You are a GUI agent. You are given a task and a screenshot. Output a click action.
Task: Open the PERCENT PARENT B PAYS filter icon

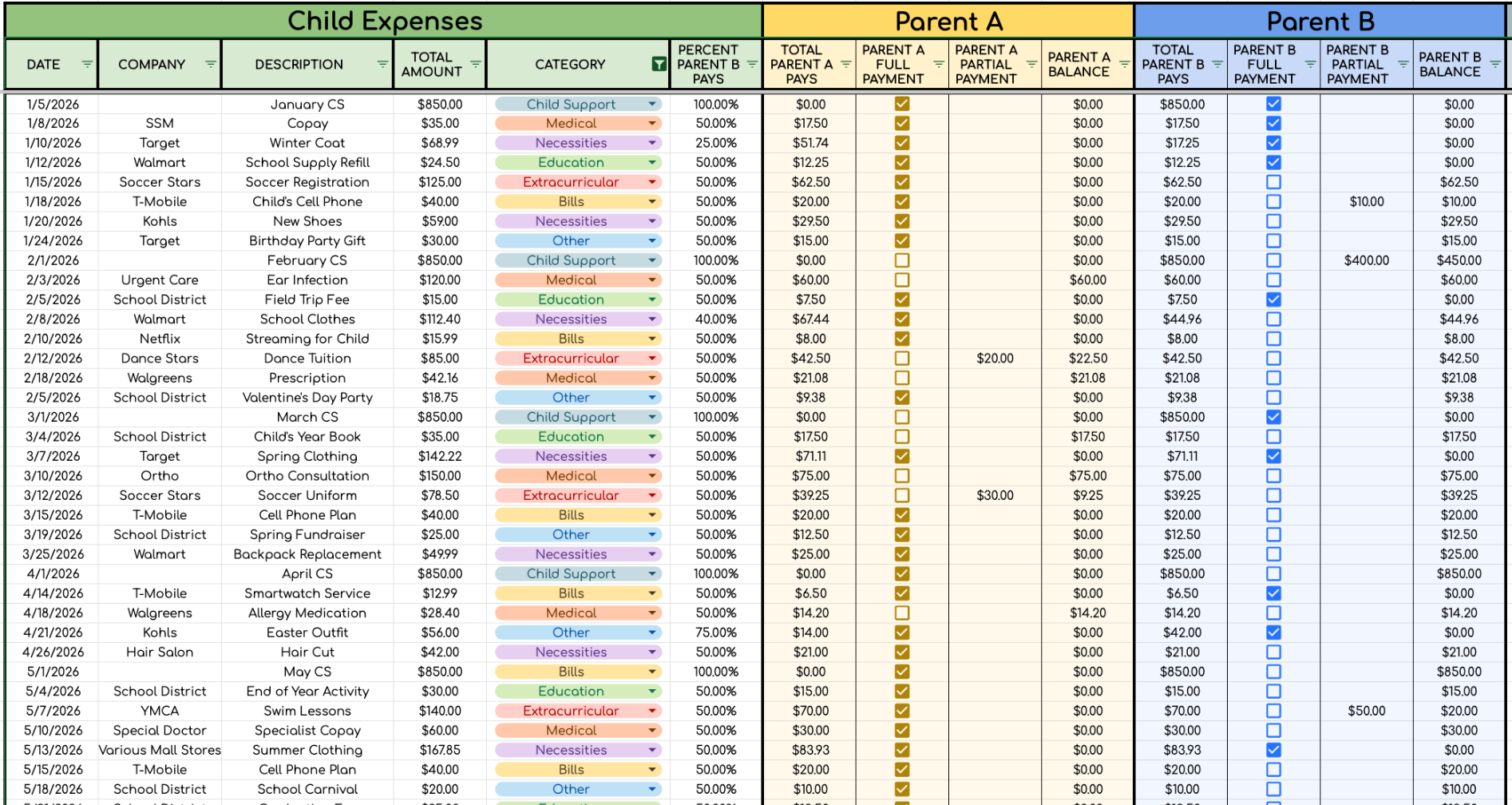[x=752, y=64]
